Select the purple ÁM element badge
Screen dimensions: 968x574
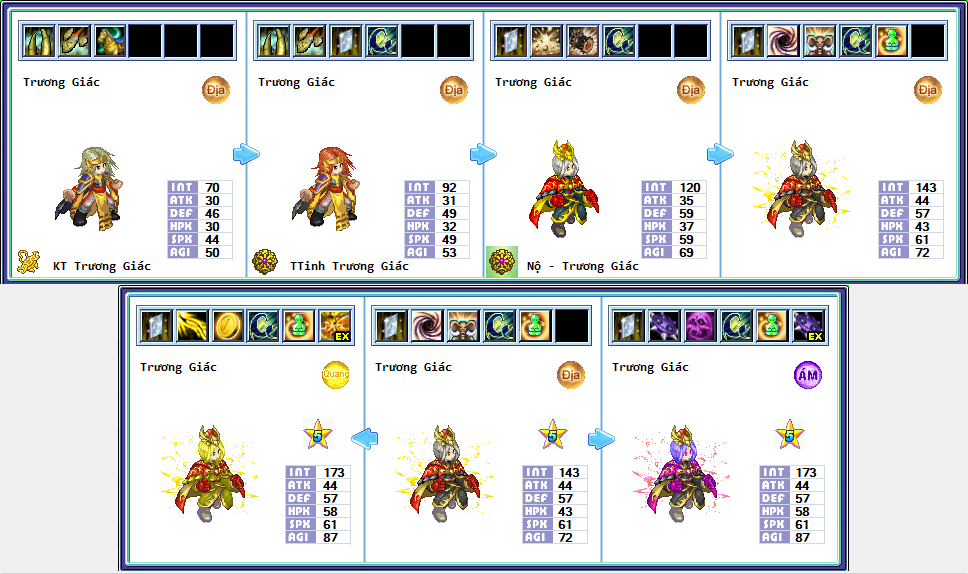click(x=807, y=375)
